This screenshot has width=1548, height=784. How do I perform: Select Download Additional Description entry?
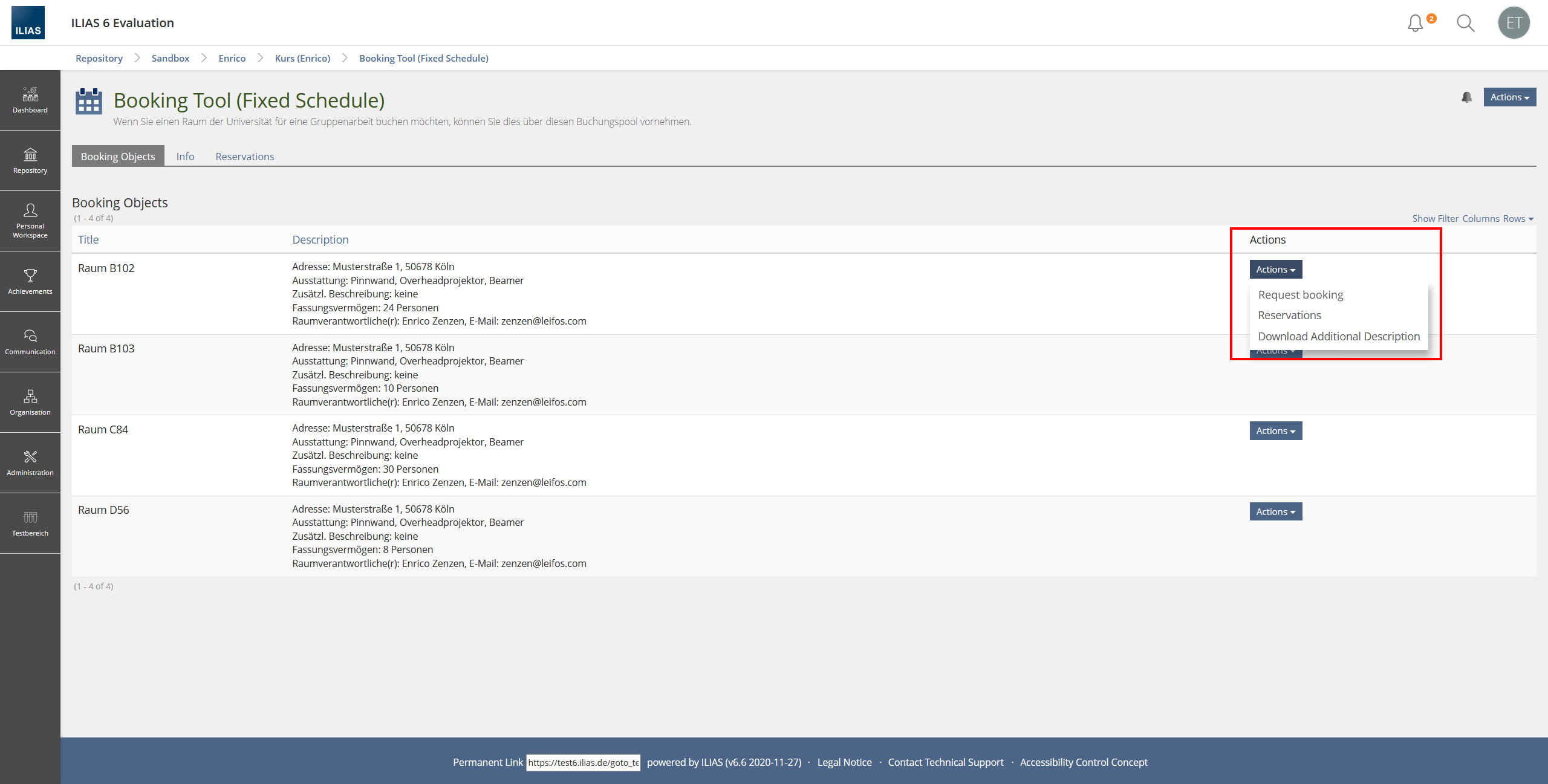(1338, 337)
